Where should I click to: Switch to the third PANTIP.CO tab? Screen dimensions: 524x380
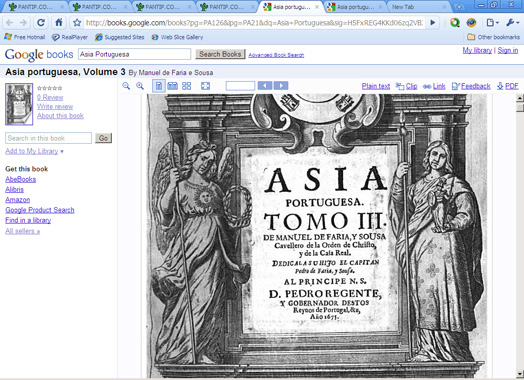tap(163, 7)
